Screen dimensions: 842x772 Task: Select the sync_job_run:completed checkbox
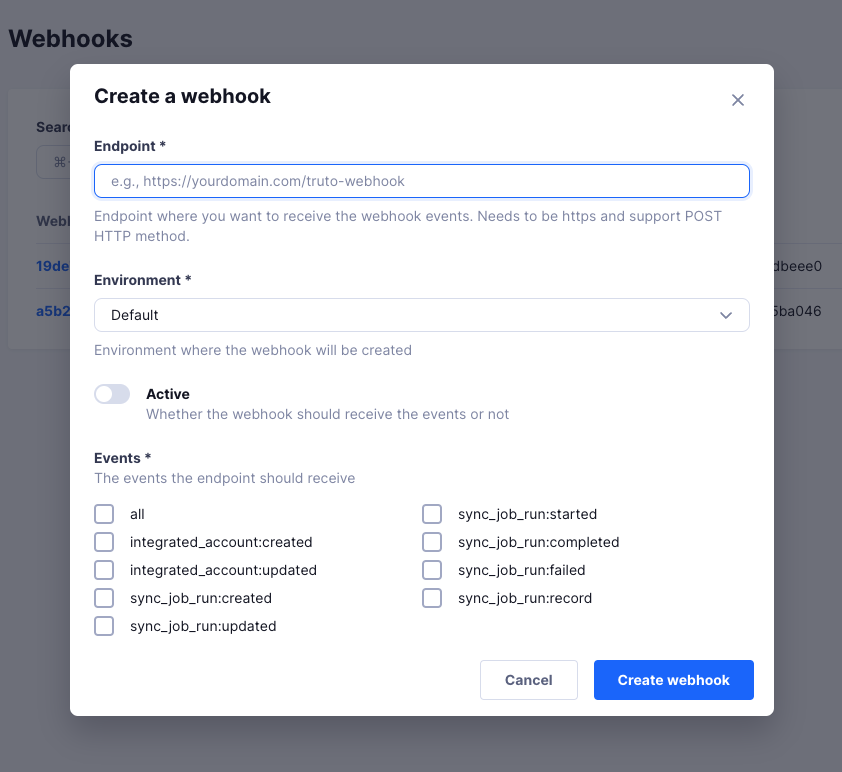432,542
